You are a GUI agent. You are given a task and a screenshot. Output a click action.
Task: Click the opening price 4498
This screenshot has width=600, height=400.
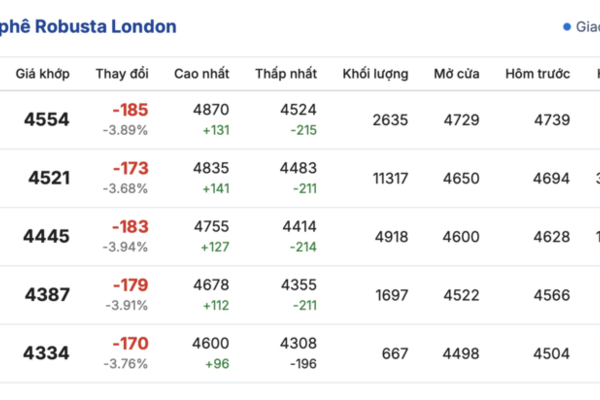[x=460, y=353]
